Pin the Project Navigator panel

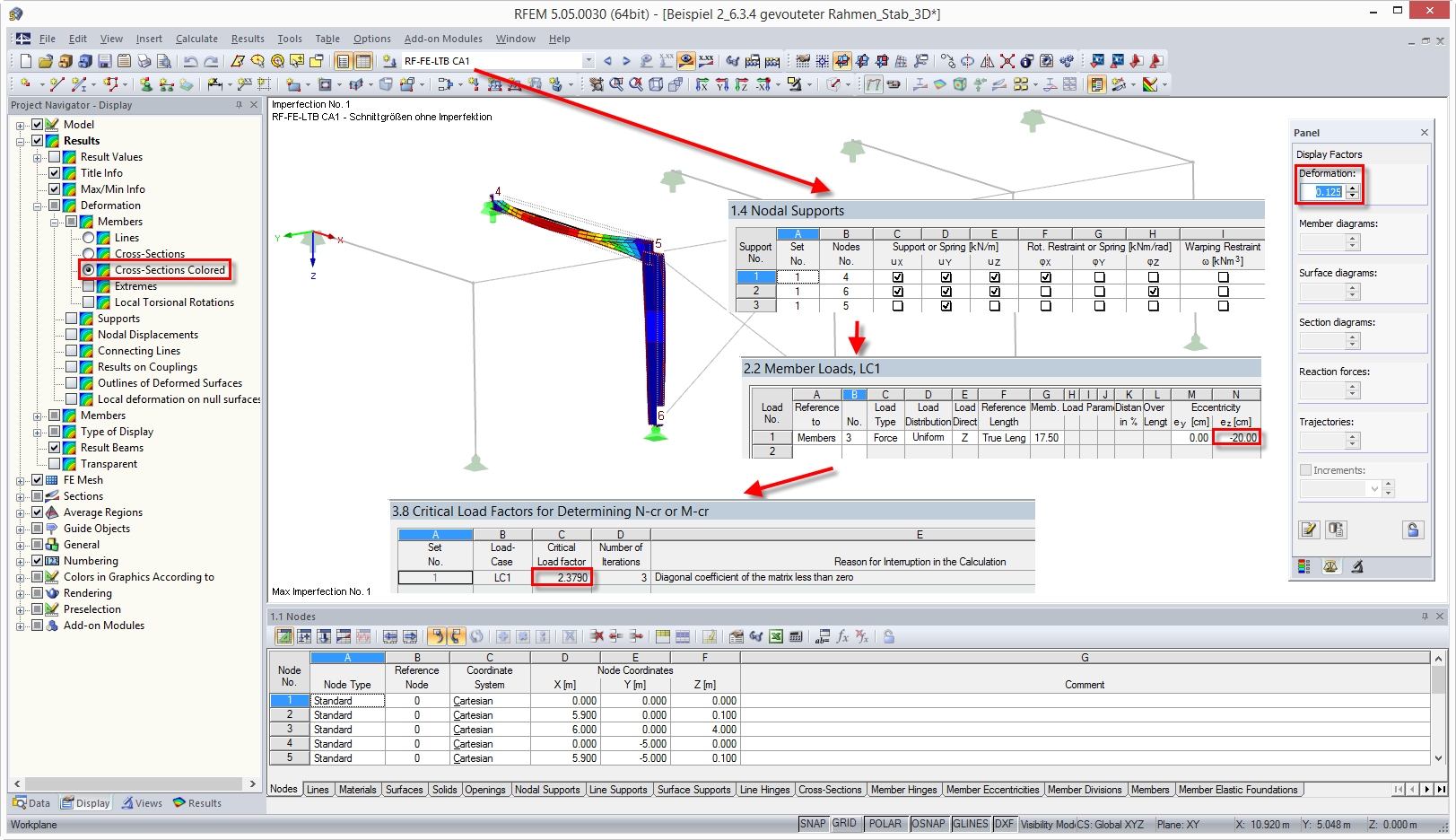(x=239, y=105)
